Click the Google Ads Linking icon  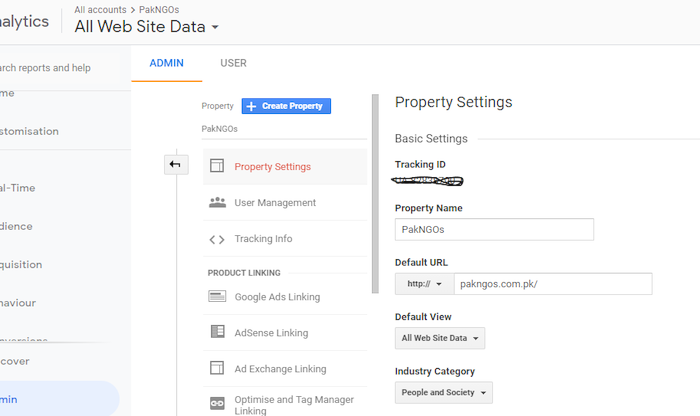tap(217, 296)
